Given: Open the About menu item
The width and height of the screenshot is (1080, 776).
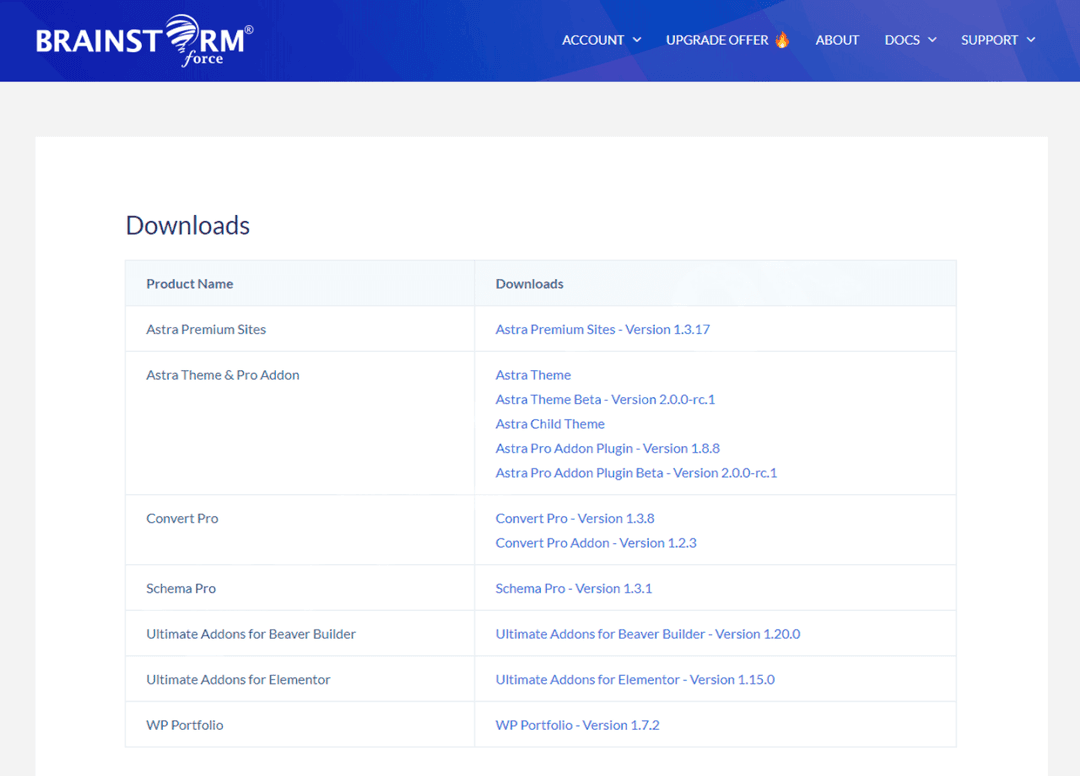Looking at the screenshot, I should point(837,40).
